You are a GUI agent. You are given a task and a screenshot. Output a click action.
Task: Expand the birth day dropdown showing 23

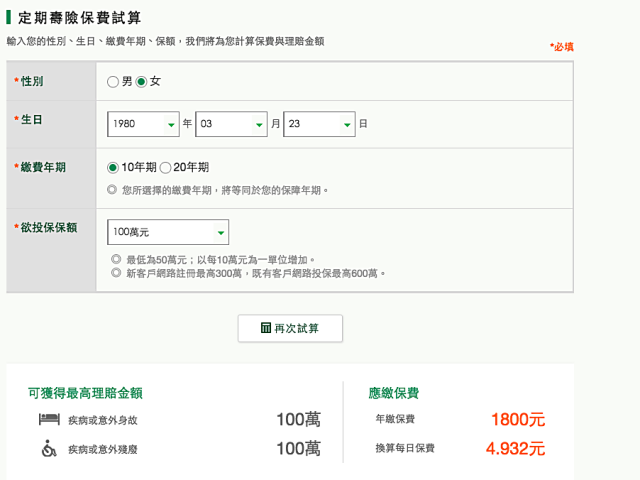coord(319,124)
